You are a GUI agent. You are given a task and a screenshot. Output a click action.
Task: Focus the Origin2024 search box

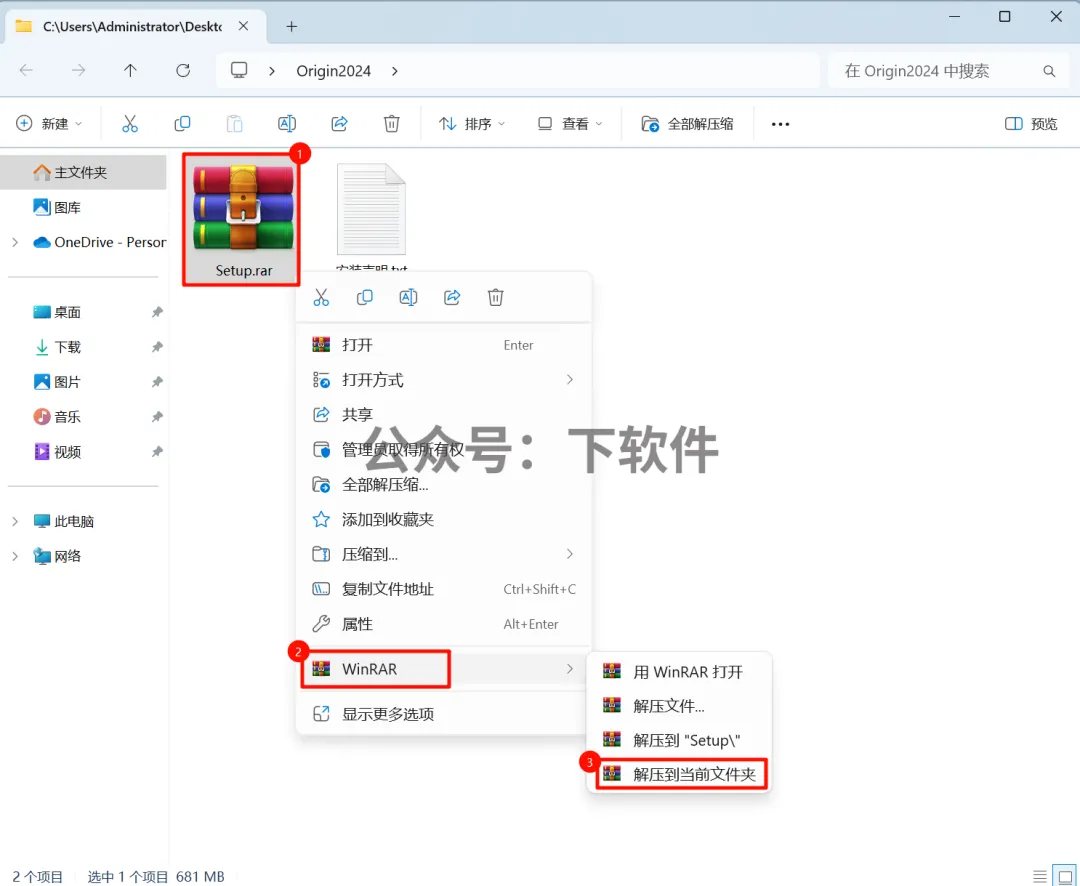coord(948,71)
